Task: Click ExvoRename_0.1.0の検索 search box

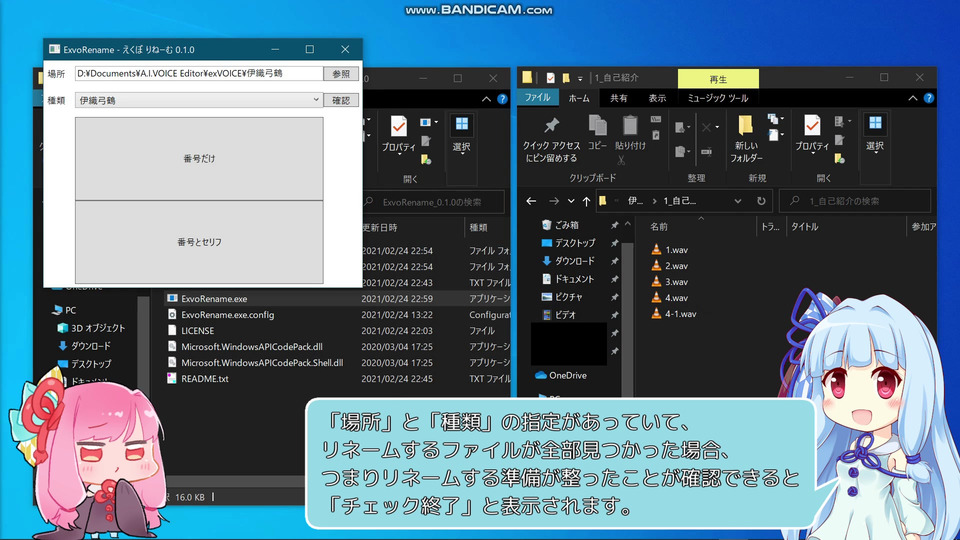Action: 434,202
